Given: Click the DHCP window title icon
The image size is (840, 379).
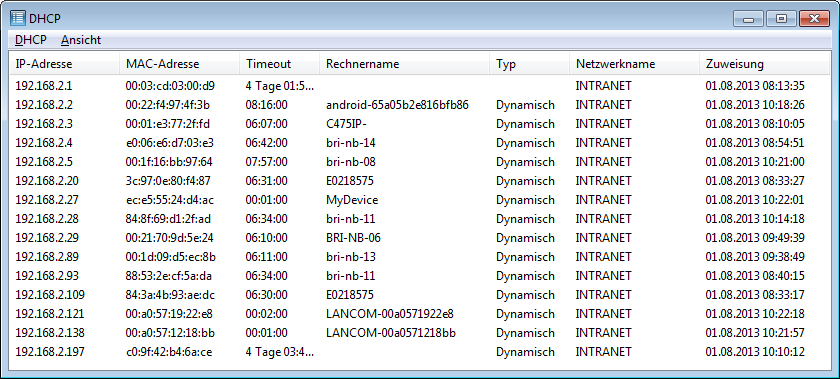Looking at the screenshot, I should 18,18.
